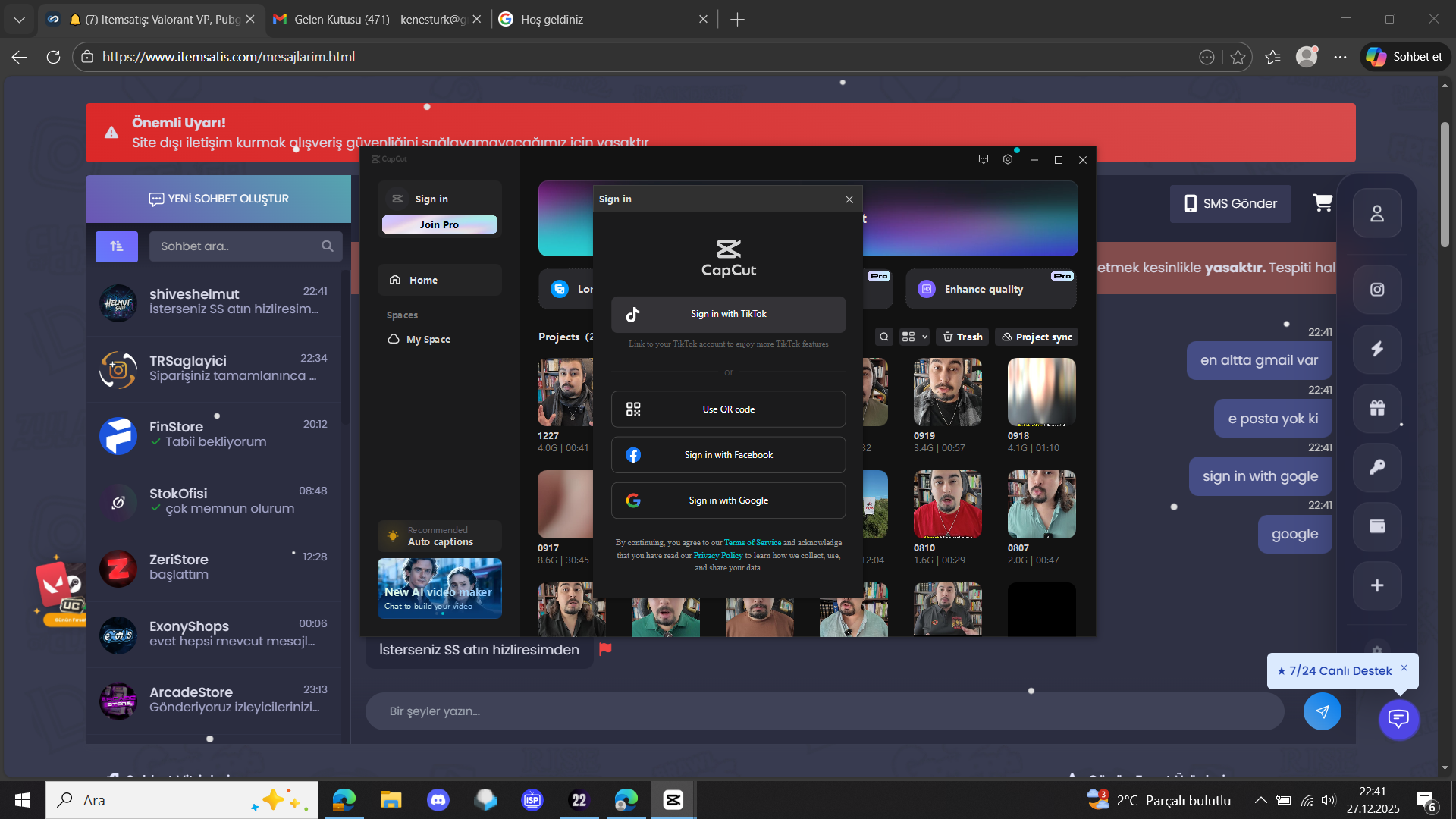Click the lightning bolt sidebar icon

1377,349
